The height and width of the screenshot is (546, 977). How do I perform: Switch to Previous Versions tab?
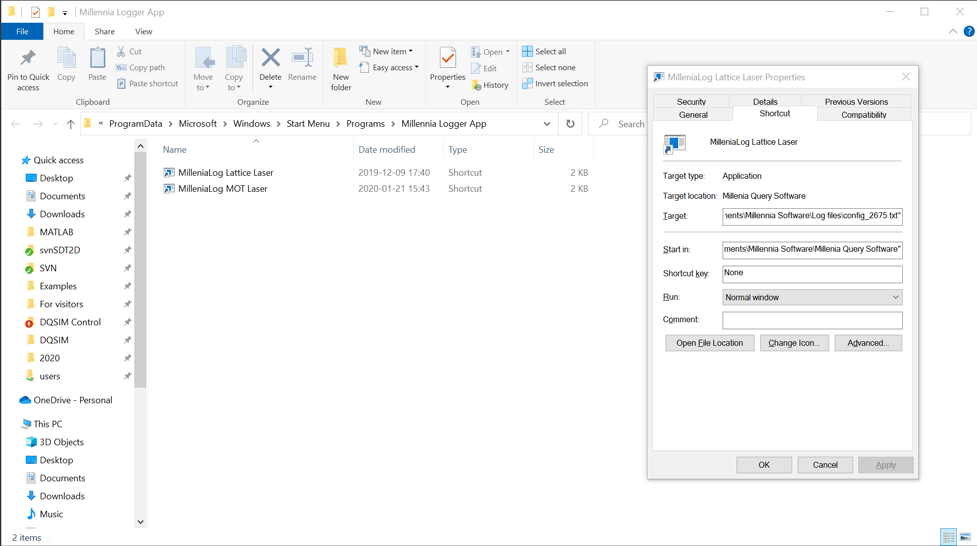[x=856, y=102]
